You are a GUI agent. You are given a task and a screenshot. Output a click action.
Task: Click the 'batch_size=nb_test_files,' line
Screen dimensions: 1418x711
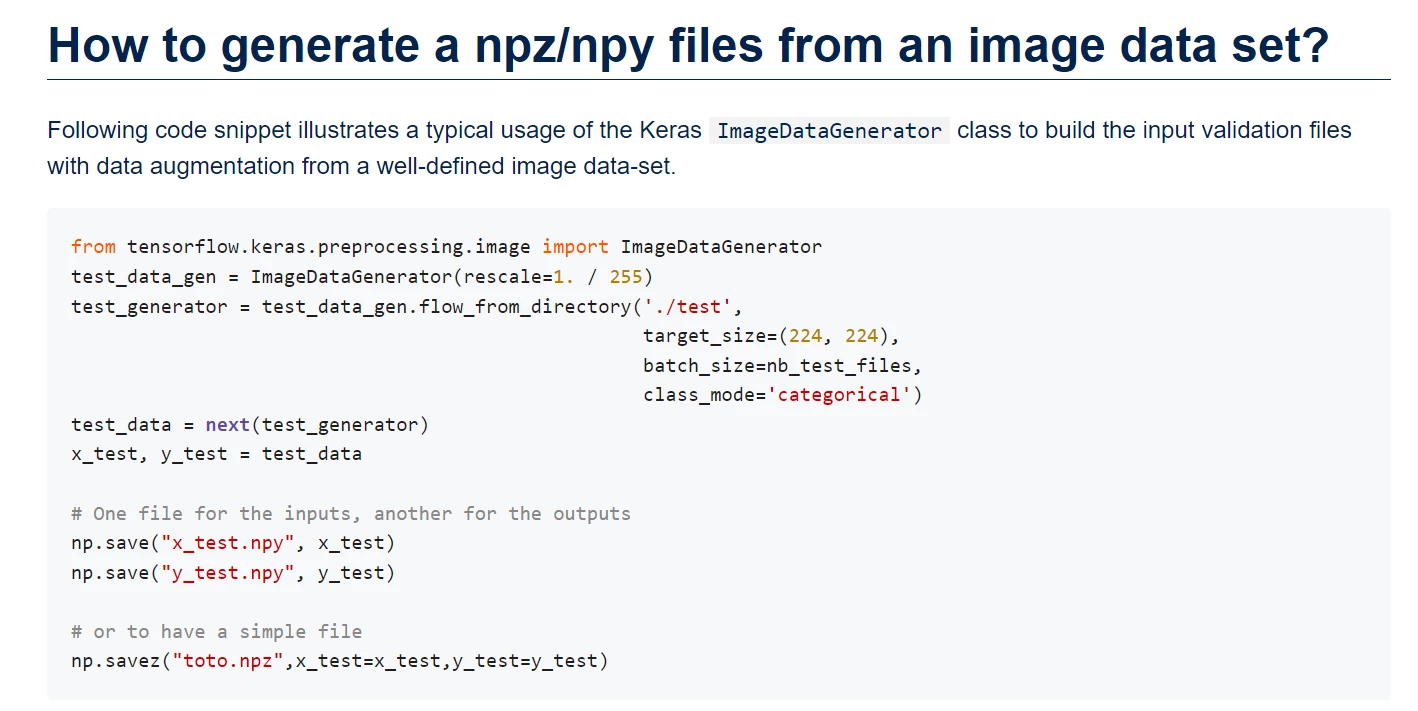[782, 365]
